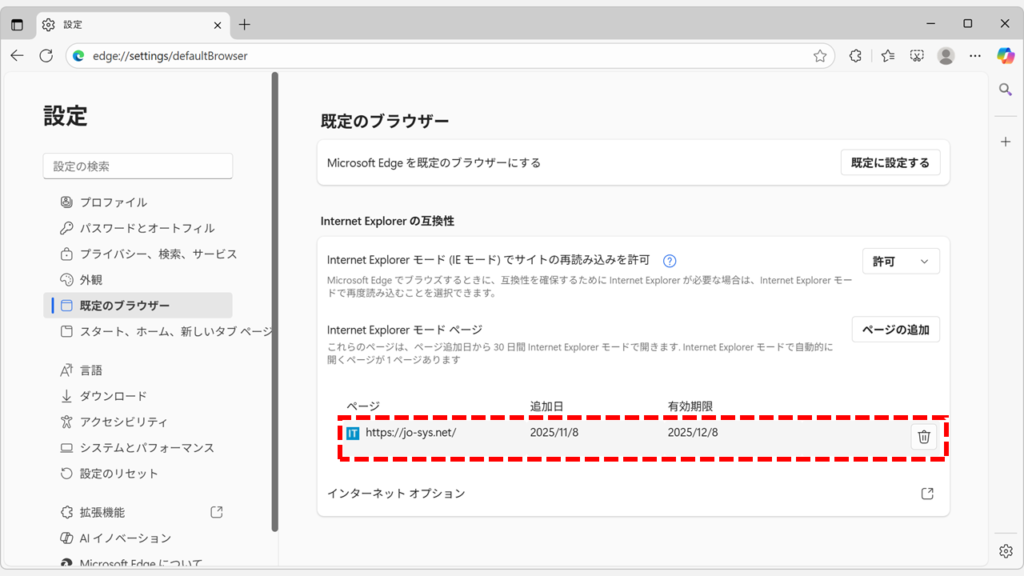This screenshot has width=1024, height=576.
Task: Add current page to favorites with the star
Action: pyautogui.click(x=820, y=56)
